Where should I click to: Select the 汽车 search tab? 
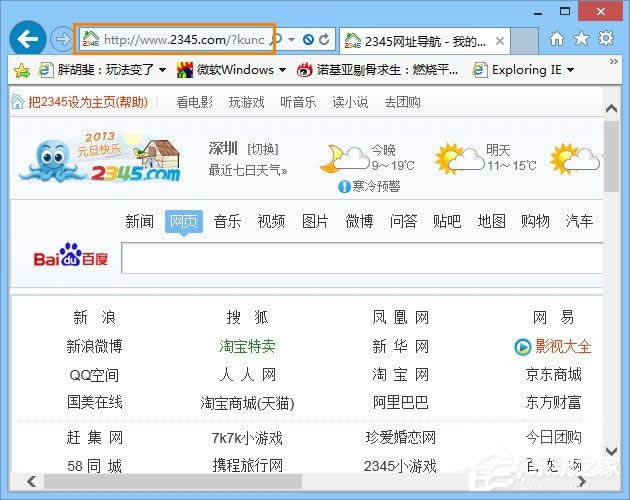pyautogui.click(x=579, y=221)
